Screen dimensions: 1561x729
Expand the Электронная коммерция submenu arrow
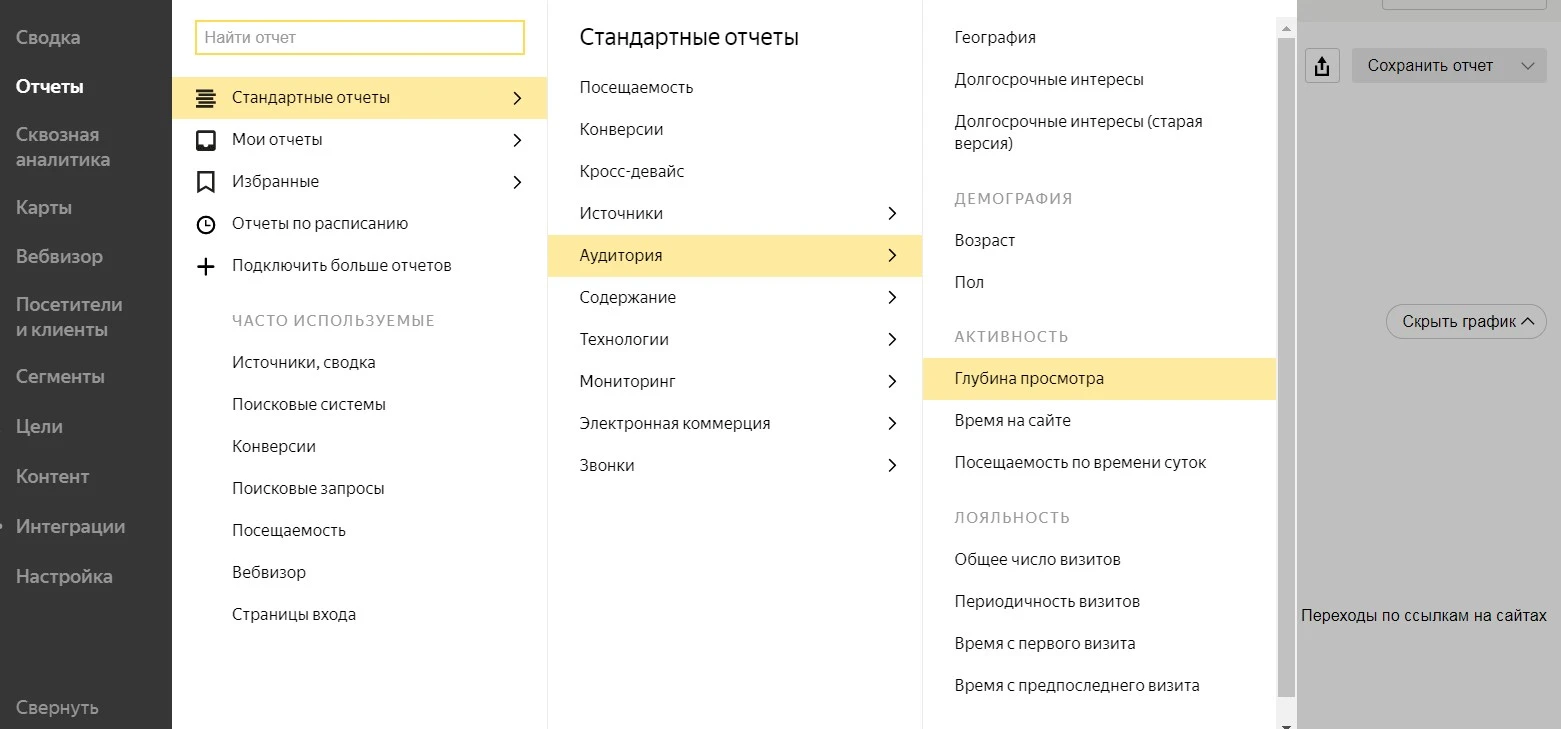pos(892,423)
